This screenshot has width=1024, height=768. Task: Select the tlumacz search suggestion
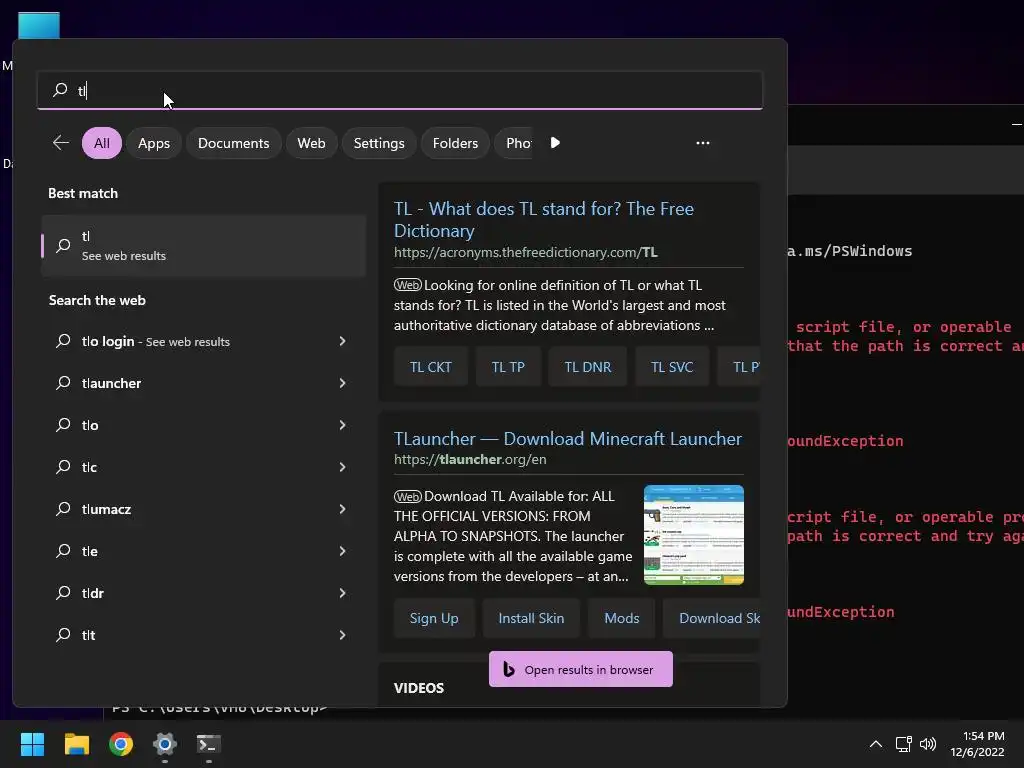point(204,509)
